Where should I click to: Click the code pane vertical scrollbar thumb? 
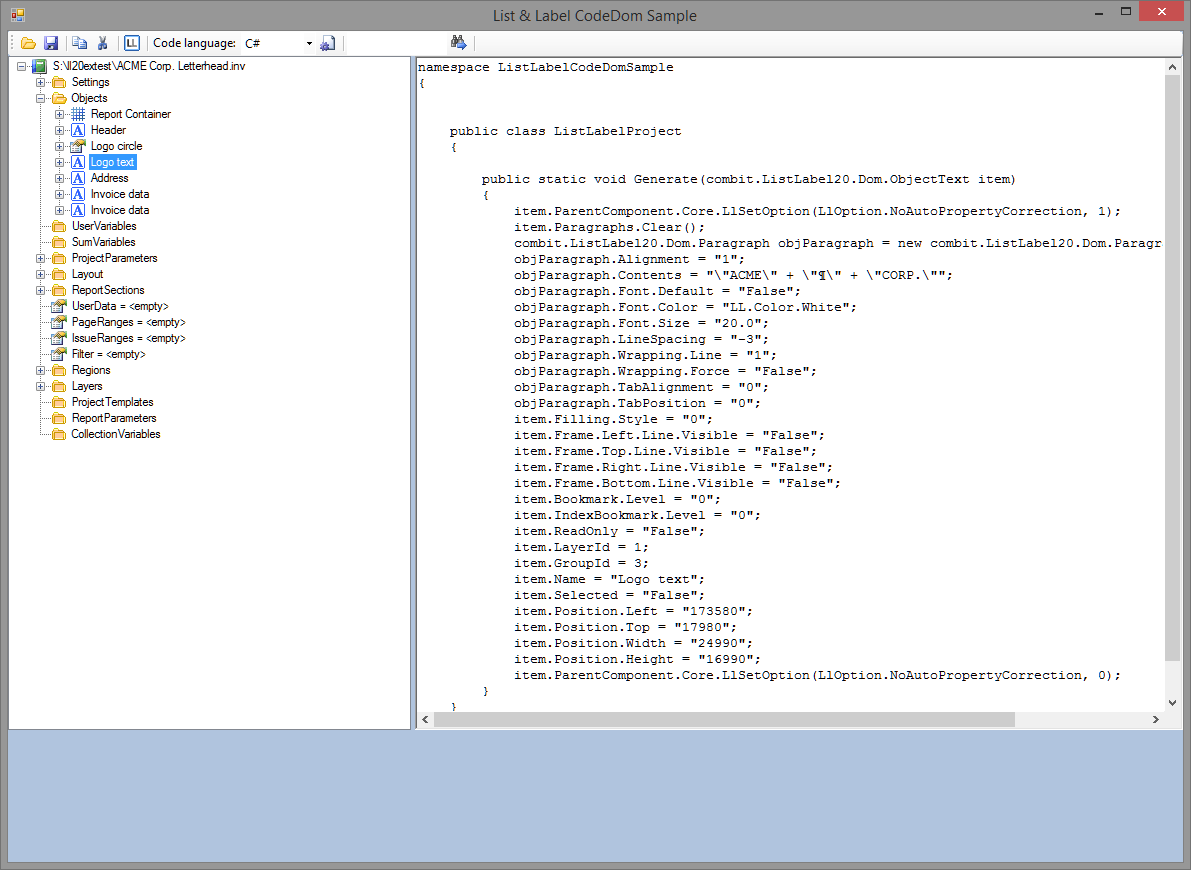pyautogui.click(x=1172, y=369)
